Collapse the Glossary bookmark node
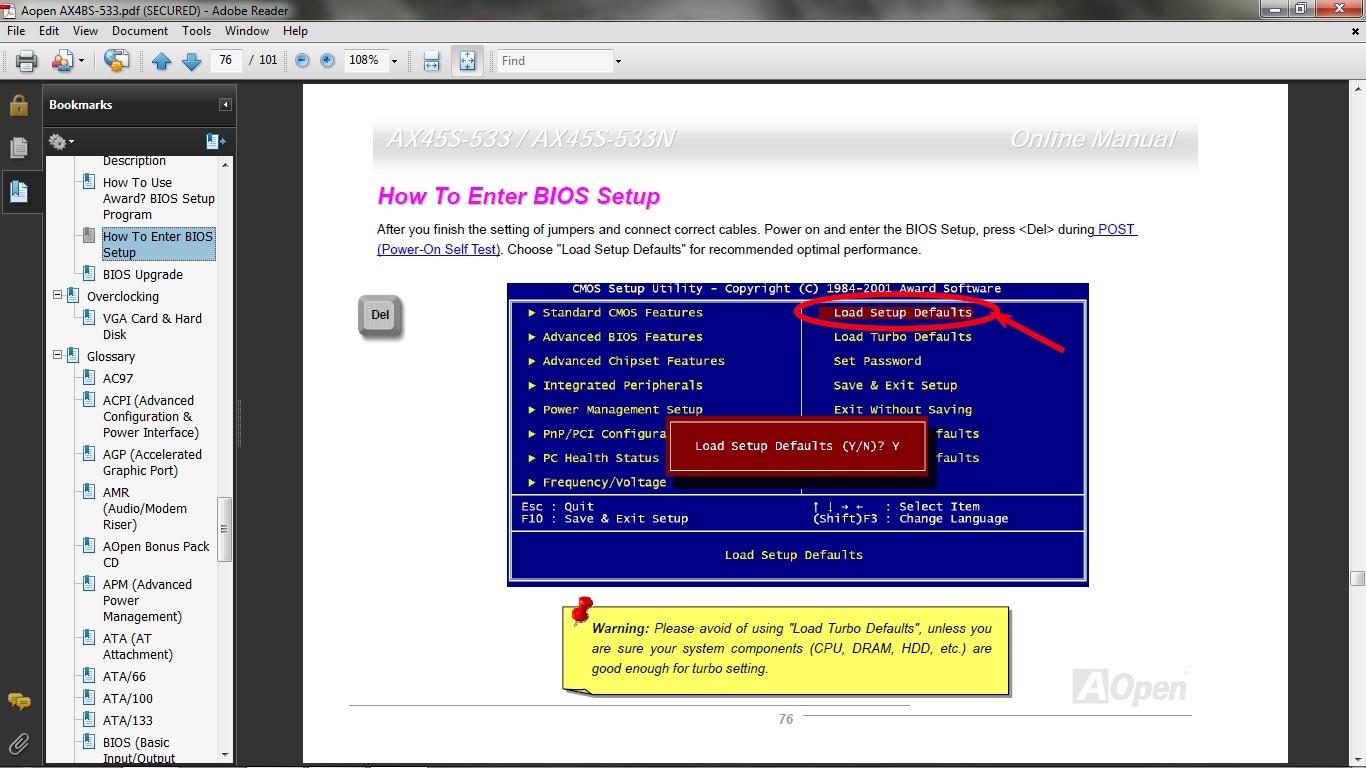This screenshot has height=768, width=1366. tap(57, 356)
